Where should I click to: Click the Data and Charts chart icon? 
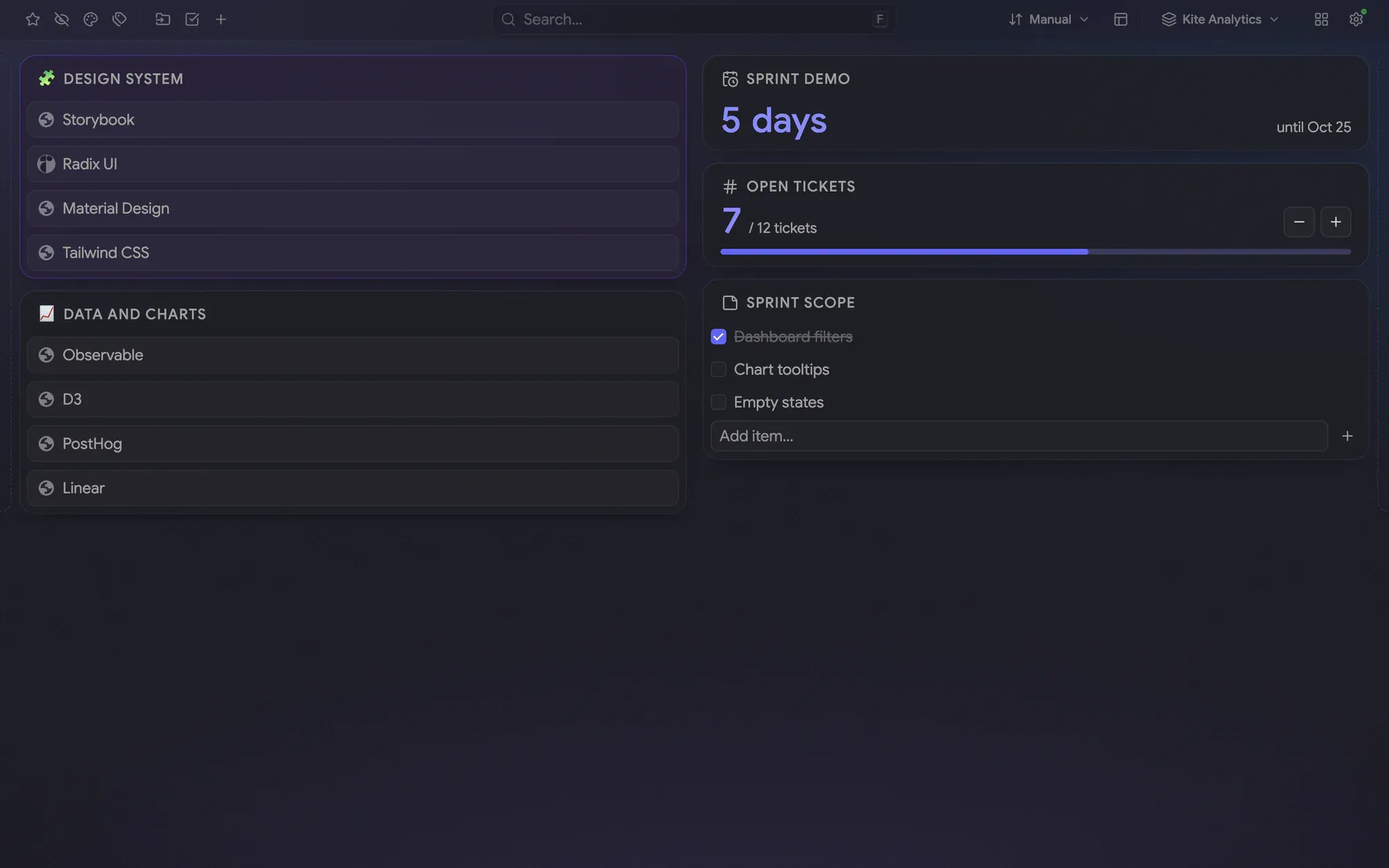(47, 314)
